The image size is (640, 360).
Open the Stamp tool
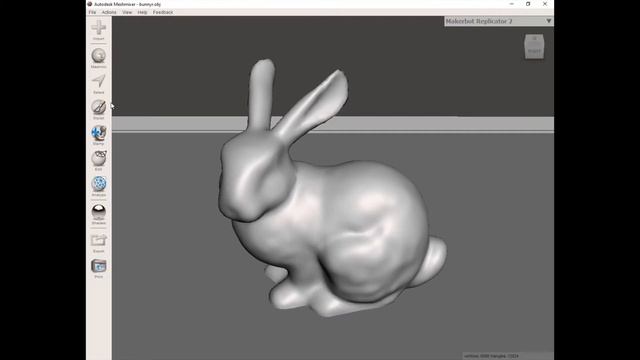[98, 133]
